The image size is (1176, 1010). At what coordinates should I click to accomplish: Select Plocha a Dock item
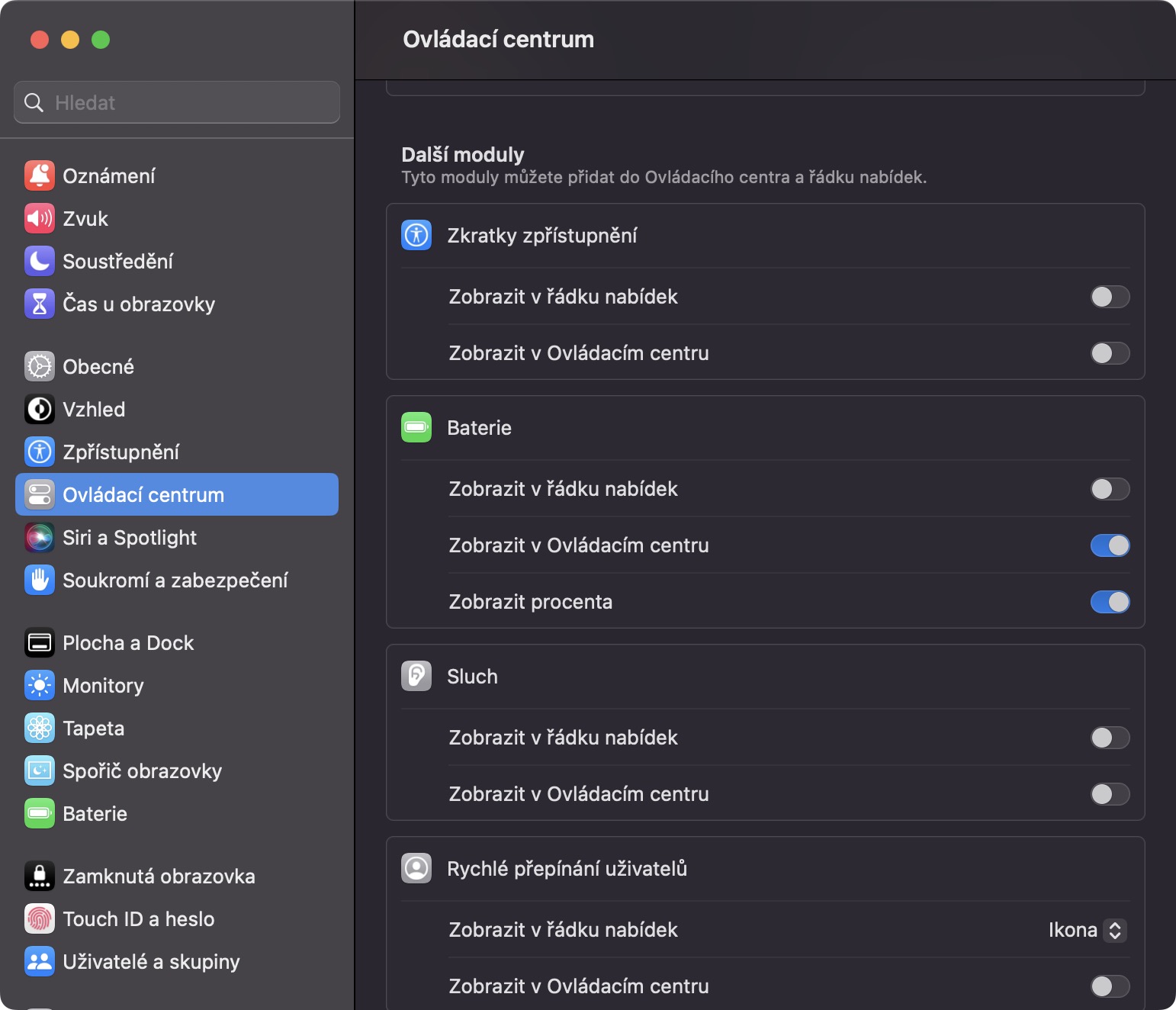pyautogui.click(x=128, y=643)
